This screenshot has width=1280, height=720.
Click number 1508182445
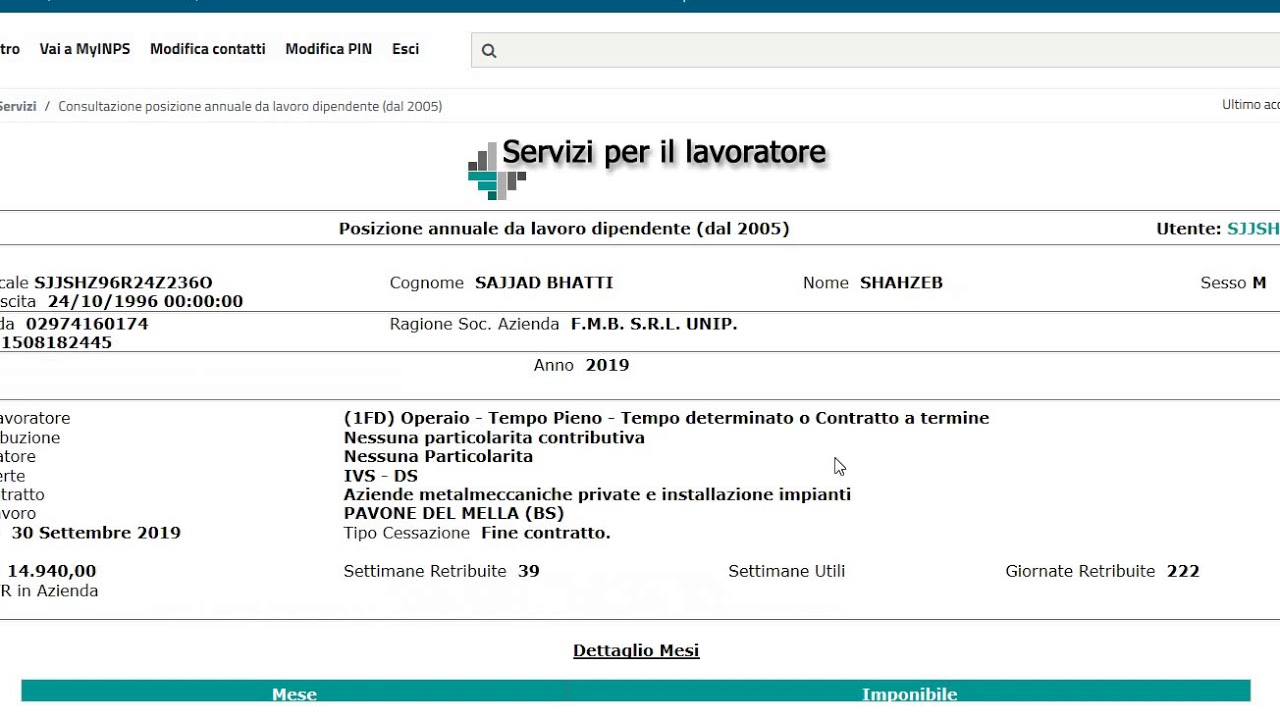click(56, 342)
